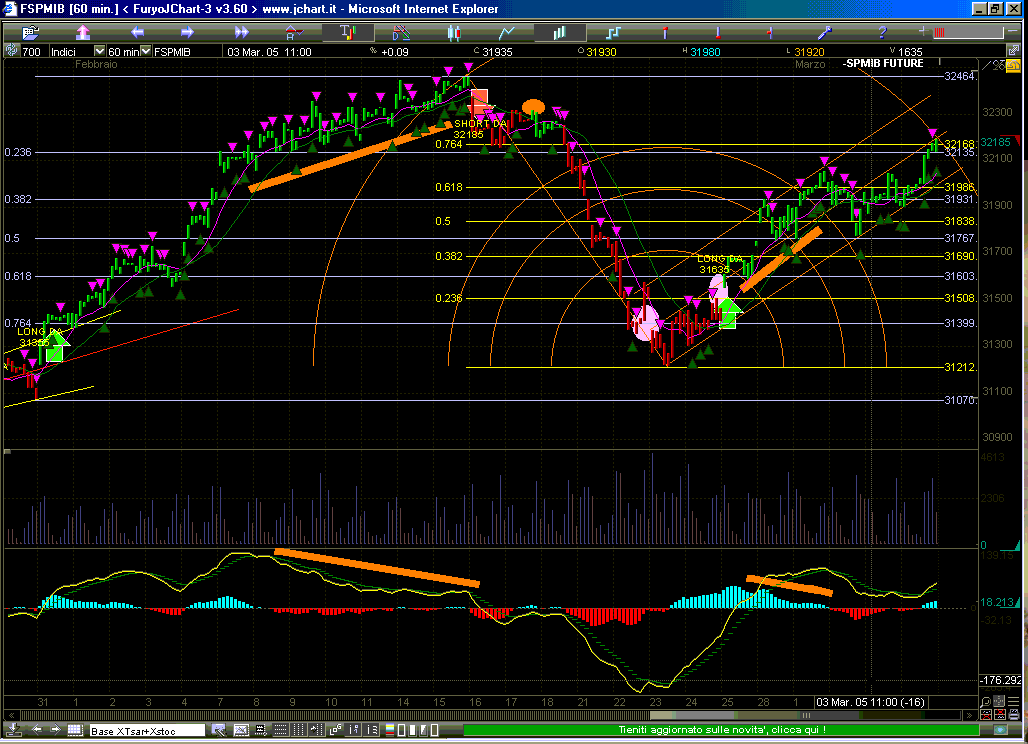Click the pink home arrow icon
Image resolution: width=1028 pixels, height=744 pixels.
[83, 32]
